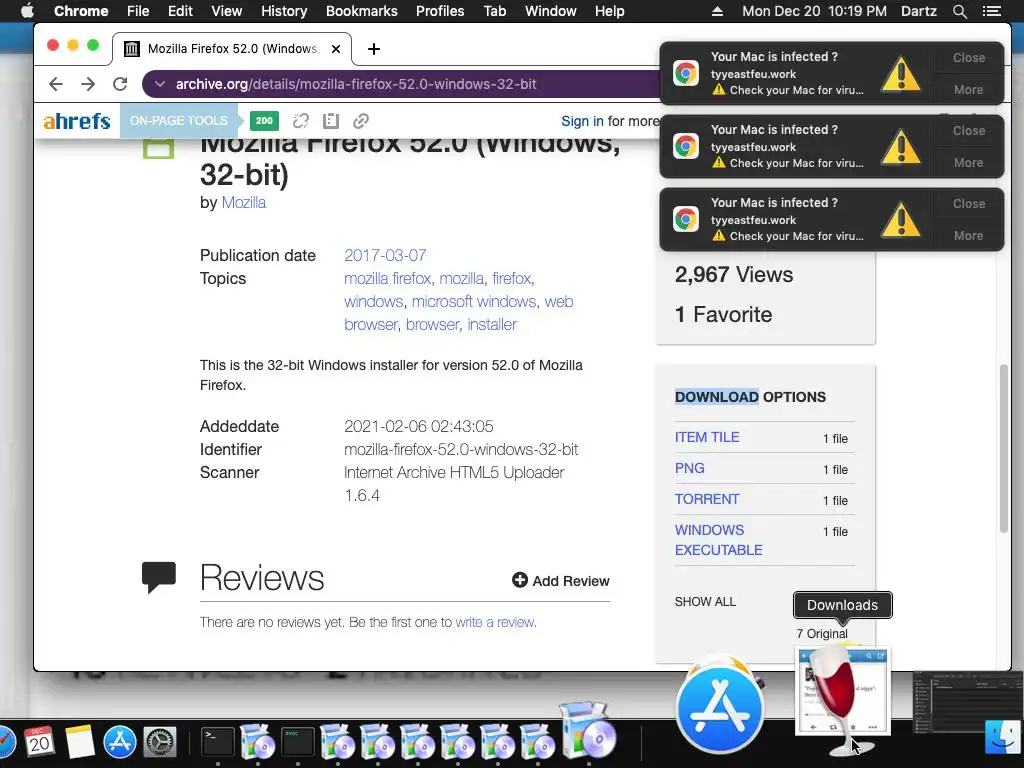1024x768 pixels.
Task: Click the Sign in link
Action: pyautogui.click(x=582, y=121)
